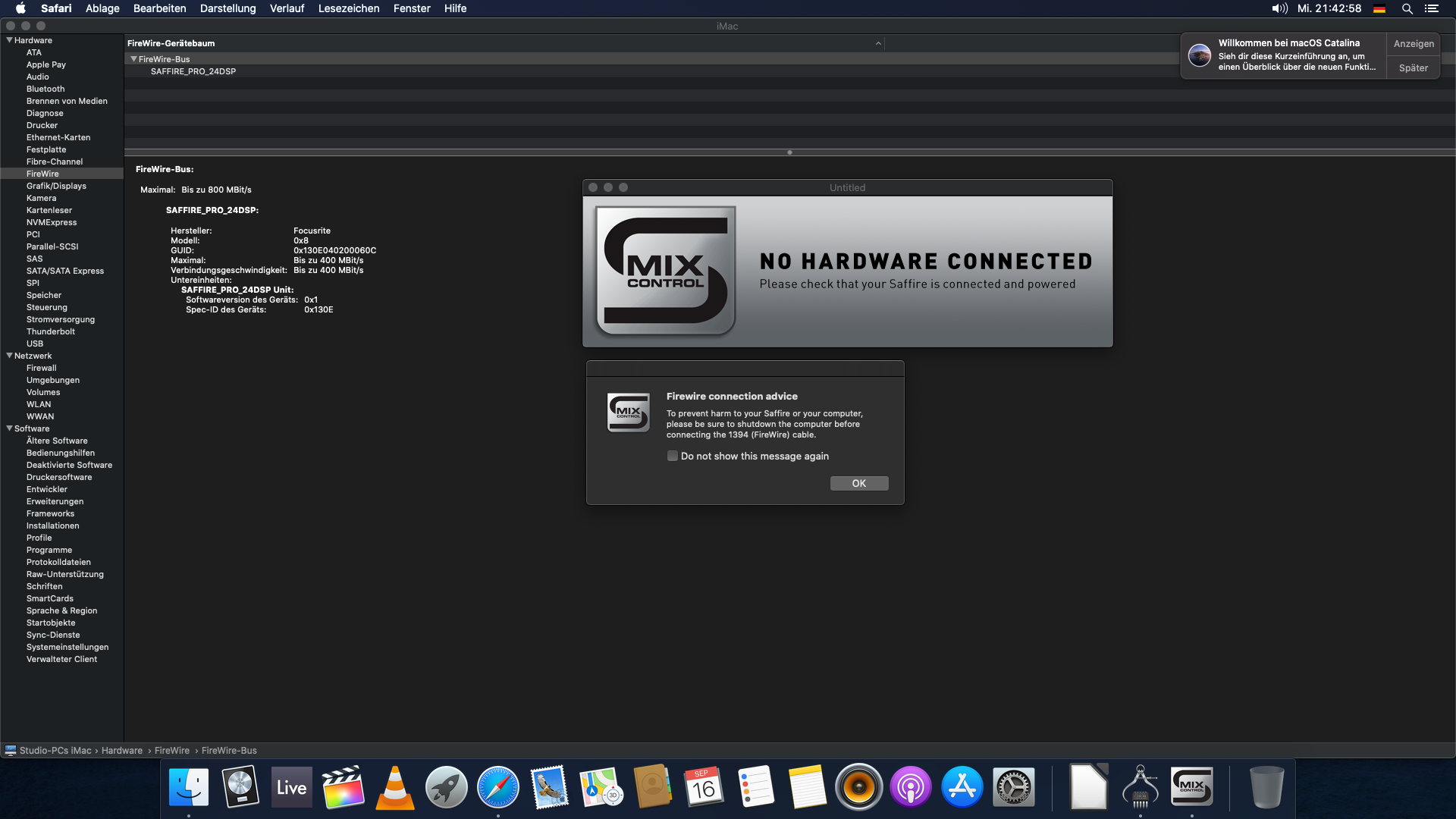The image size is (1456, 819).
Task: Open Spotlight search in the menu bar
Action: click(1407, 8)
